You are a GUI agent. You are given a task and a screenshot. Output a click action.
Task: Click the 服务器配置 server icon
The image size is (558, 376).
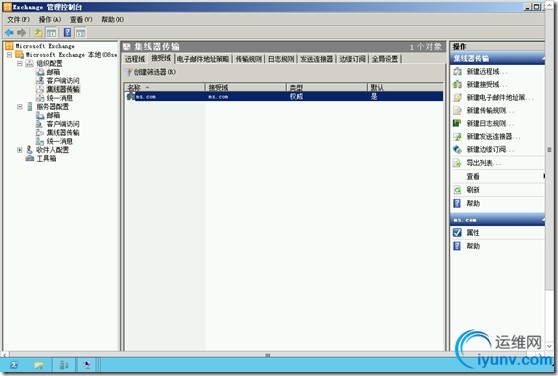pyautogui.click(x=30, y=106)
